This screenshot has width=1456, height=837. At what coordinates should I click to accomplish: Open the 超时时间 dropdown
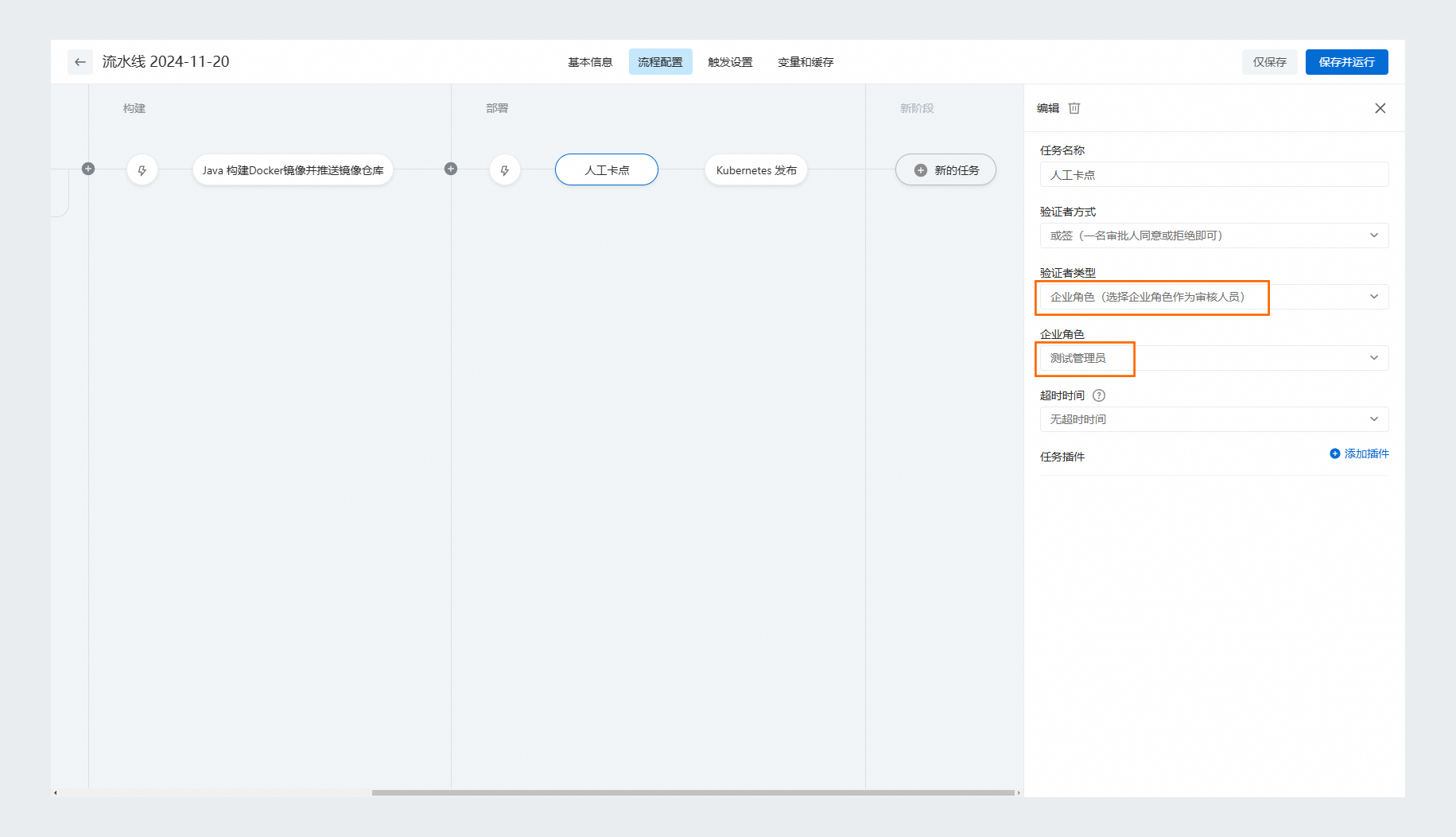(x=1214, y=419)
